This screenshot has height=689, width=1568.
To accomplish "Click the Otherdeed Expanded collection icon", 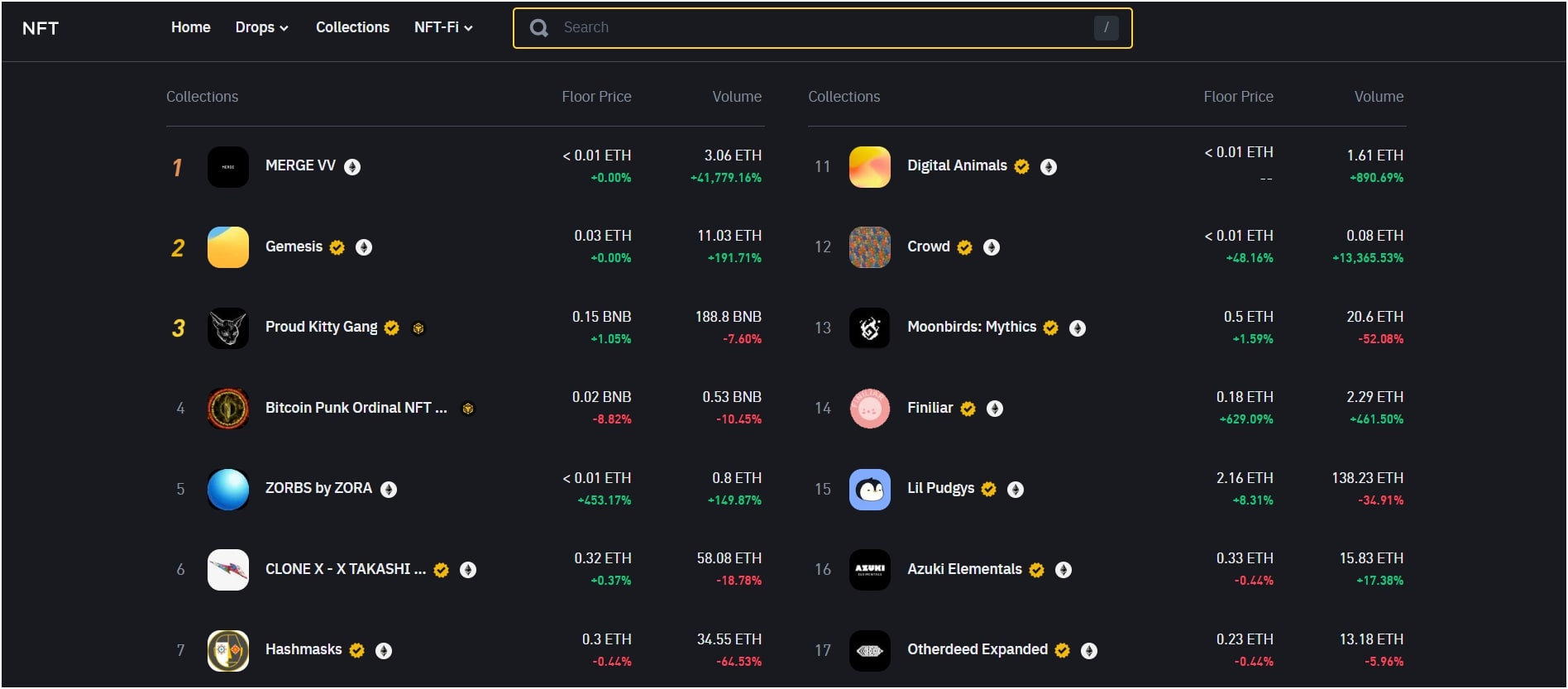I will coord(869,651).
